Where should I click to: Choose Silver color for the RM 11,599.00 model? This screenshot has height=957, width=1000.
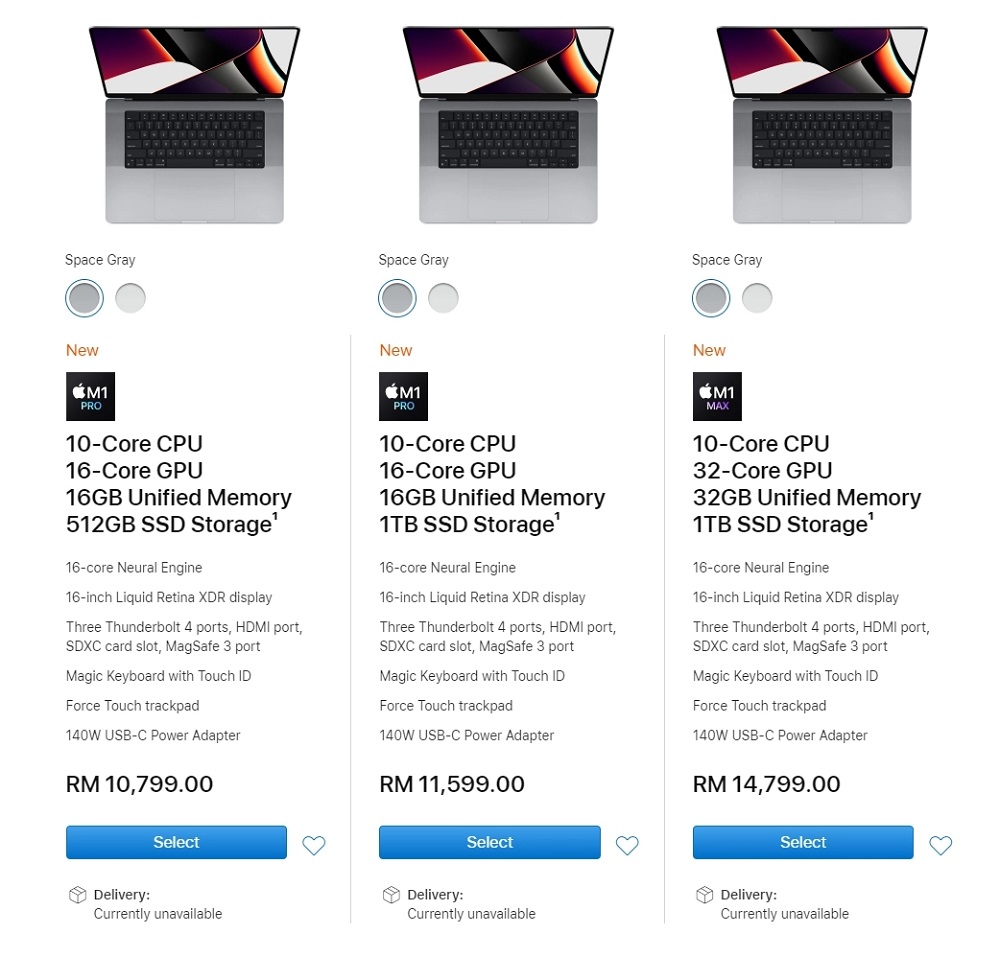[443, 298]
